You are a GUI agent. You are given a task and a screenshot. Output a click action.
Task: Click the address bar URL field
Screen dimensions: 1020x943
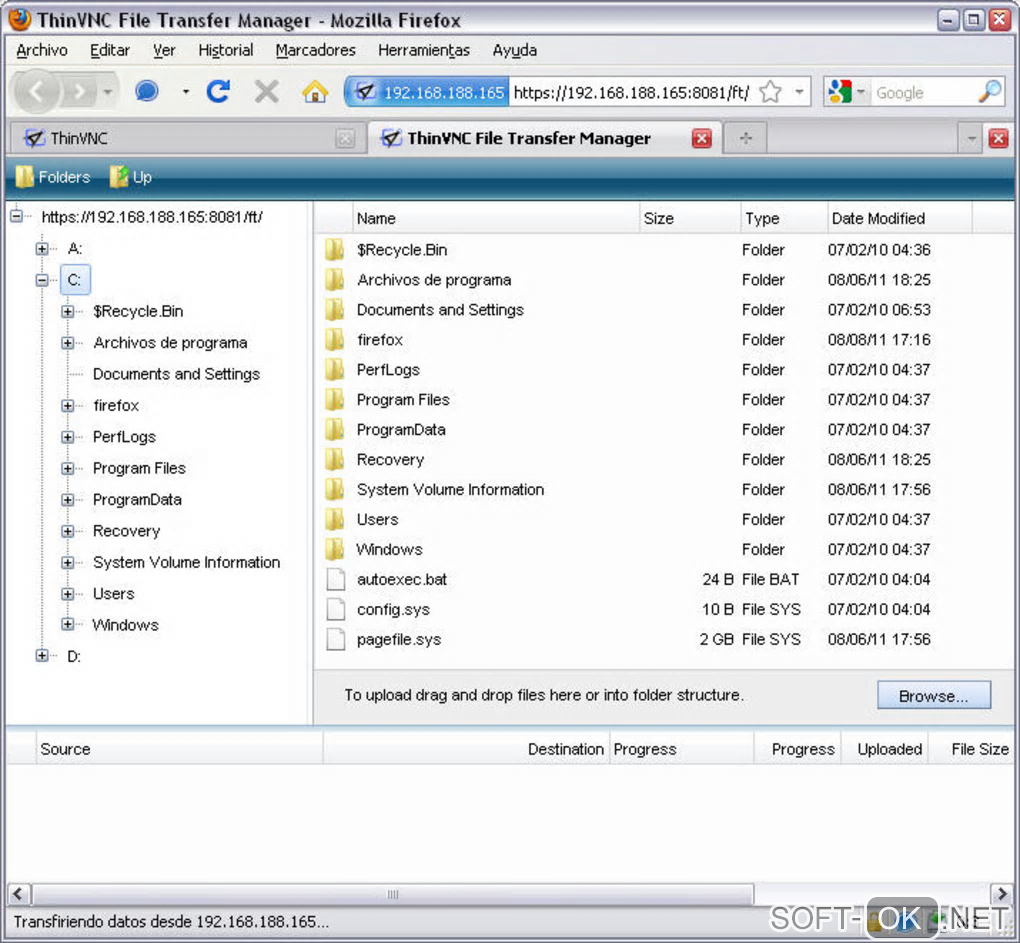[x=631, y=92]
